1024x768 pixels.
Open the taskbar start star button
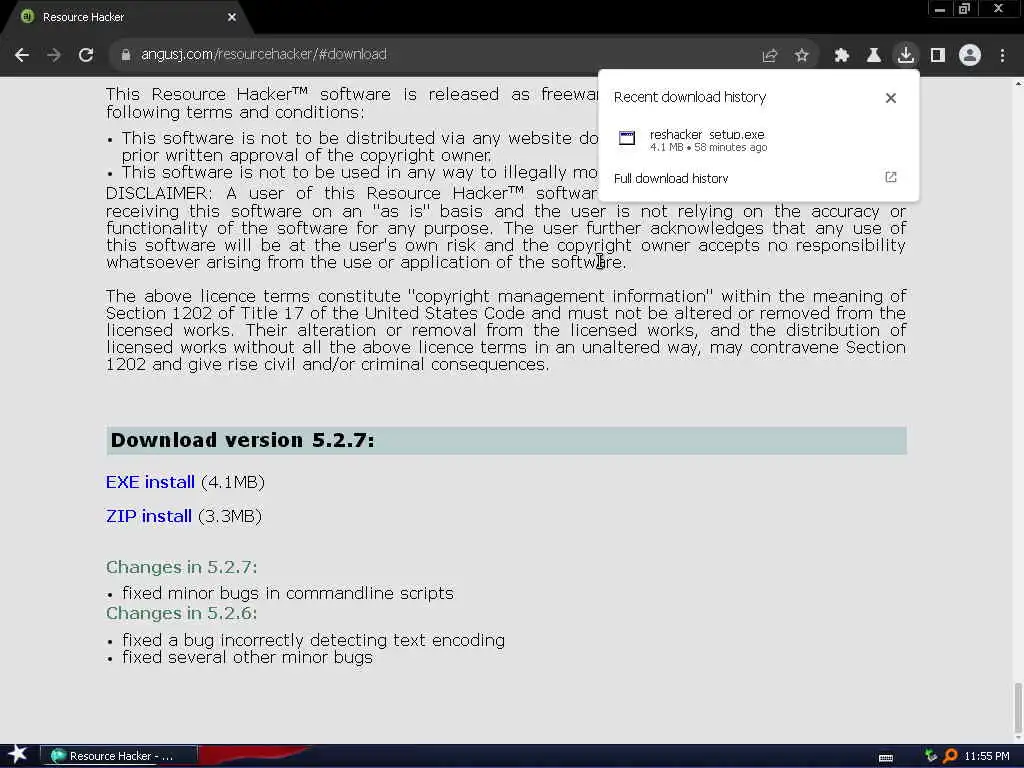[18, 755]
